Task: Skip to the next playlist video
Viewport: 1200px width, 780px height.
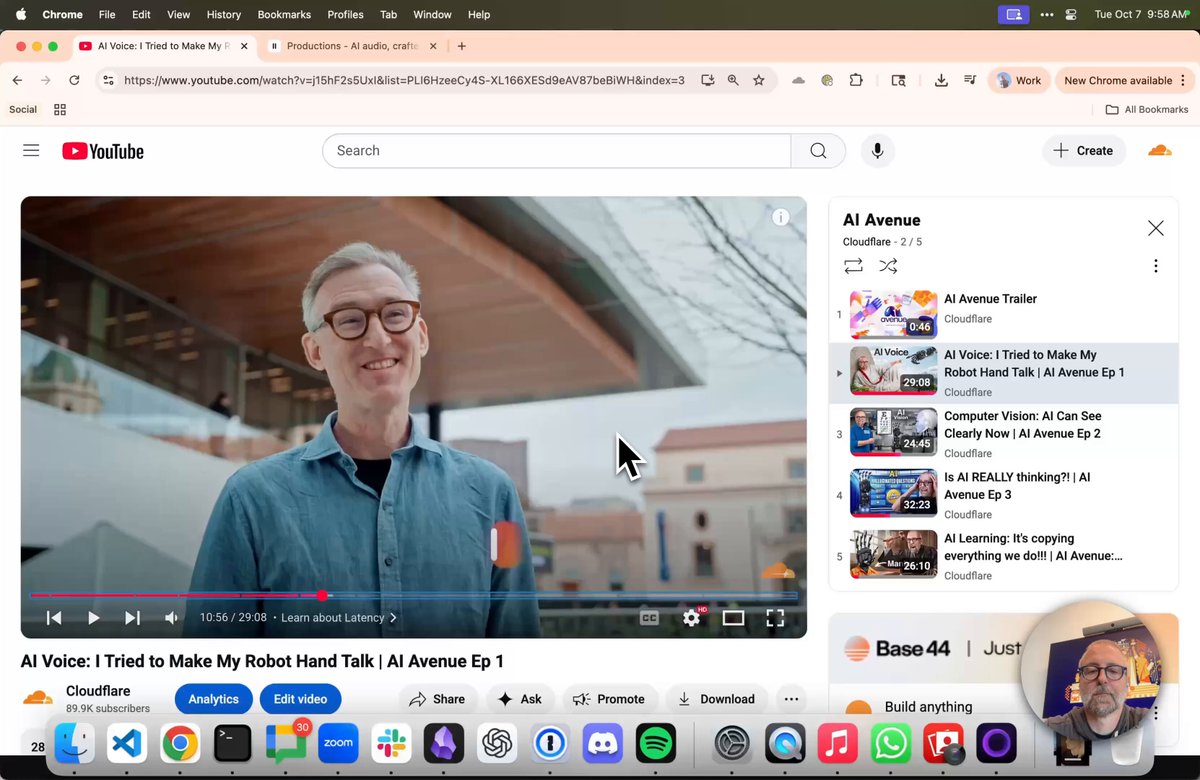Action: pyautogui.click(x=132, y=618)
